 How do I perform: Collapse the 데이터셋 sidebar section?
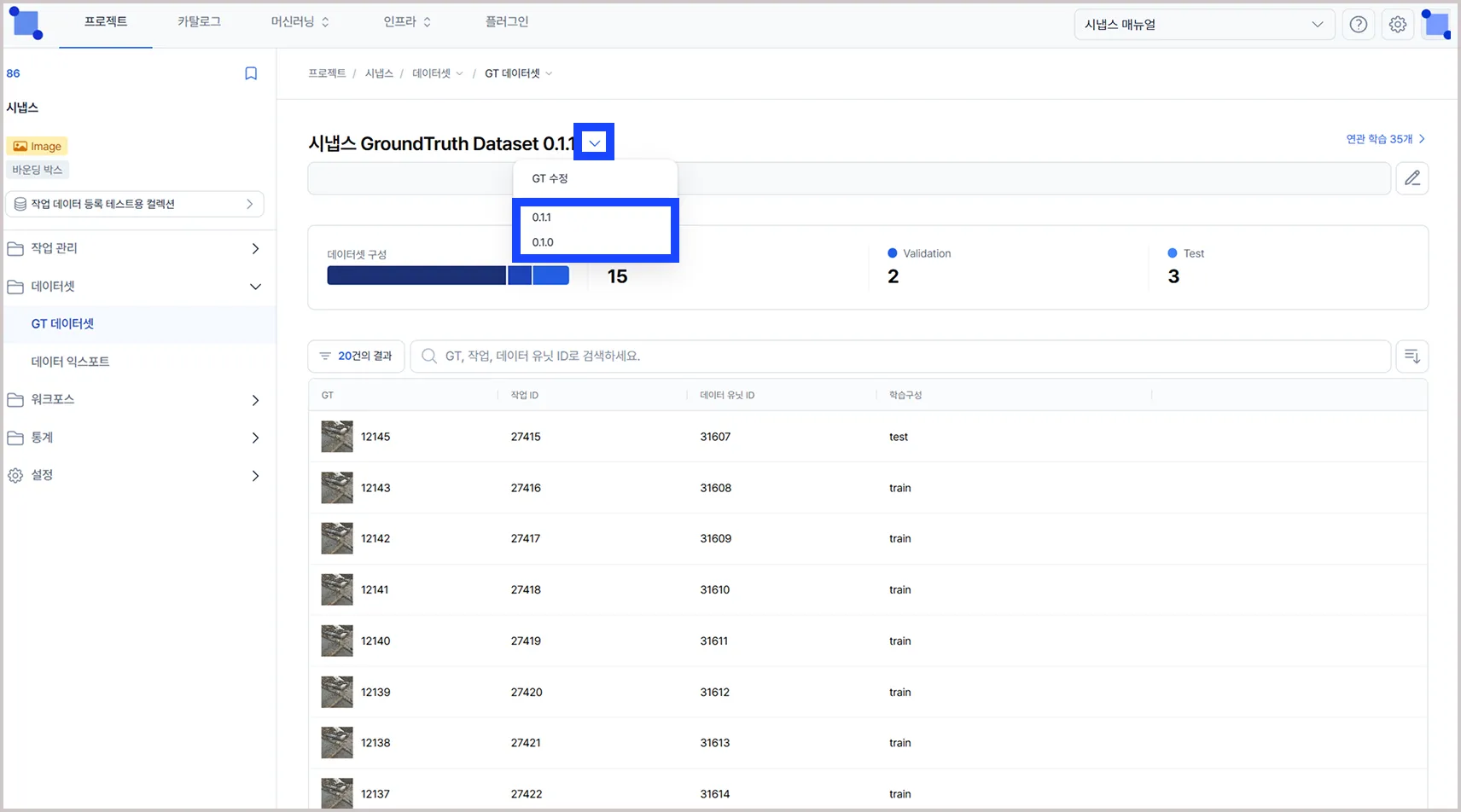point(255,287)
